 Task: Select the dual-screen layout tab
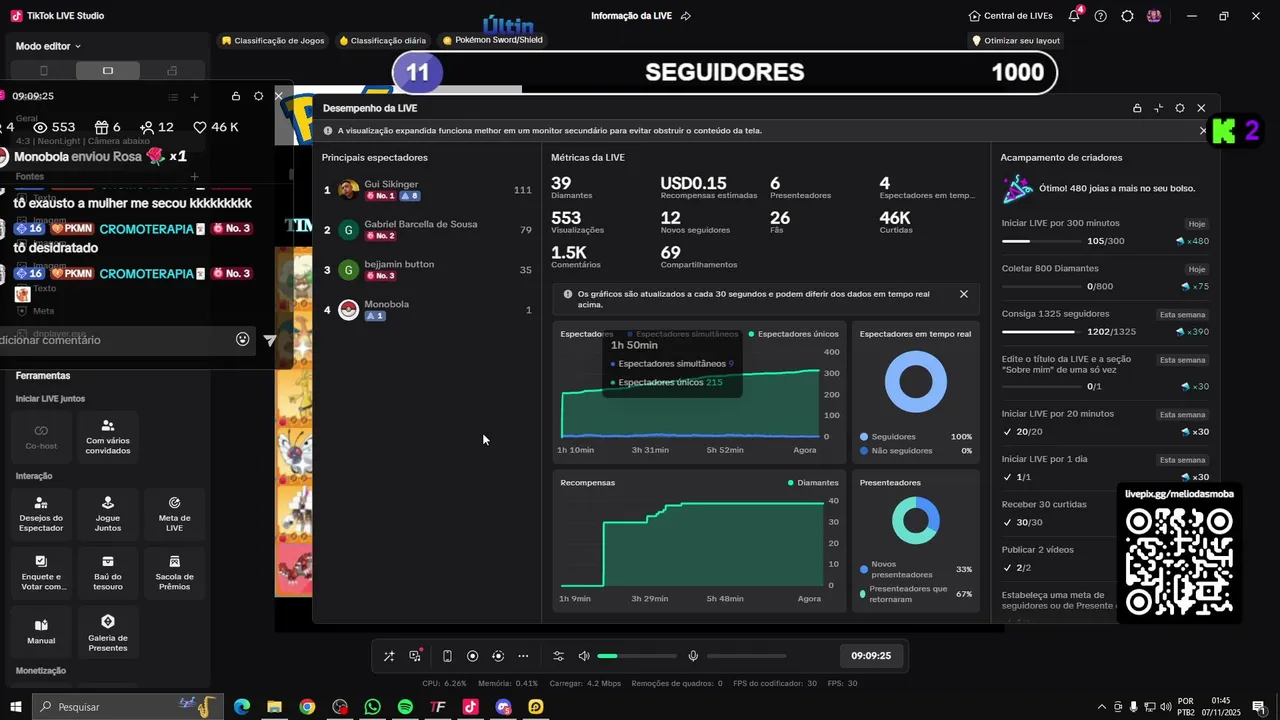[172, 71]
